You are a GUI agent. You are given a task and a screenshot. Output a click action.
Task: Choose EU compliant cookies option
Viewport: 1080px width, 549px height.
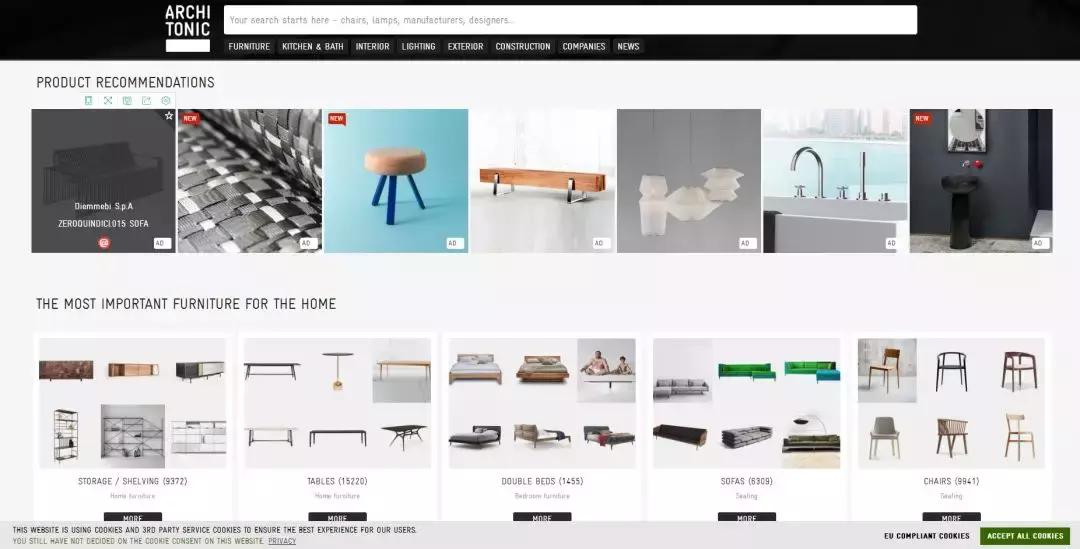(927, 536)
